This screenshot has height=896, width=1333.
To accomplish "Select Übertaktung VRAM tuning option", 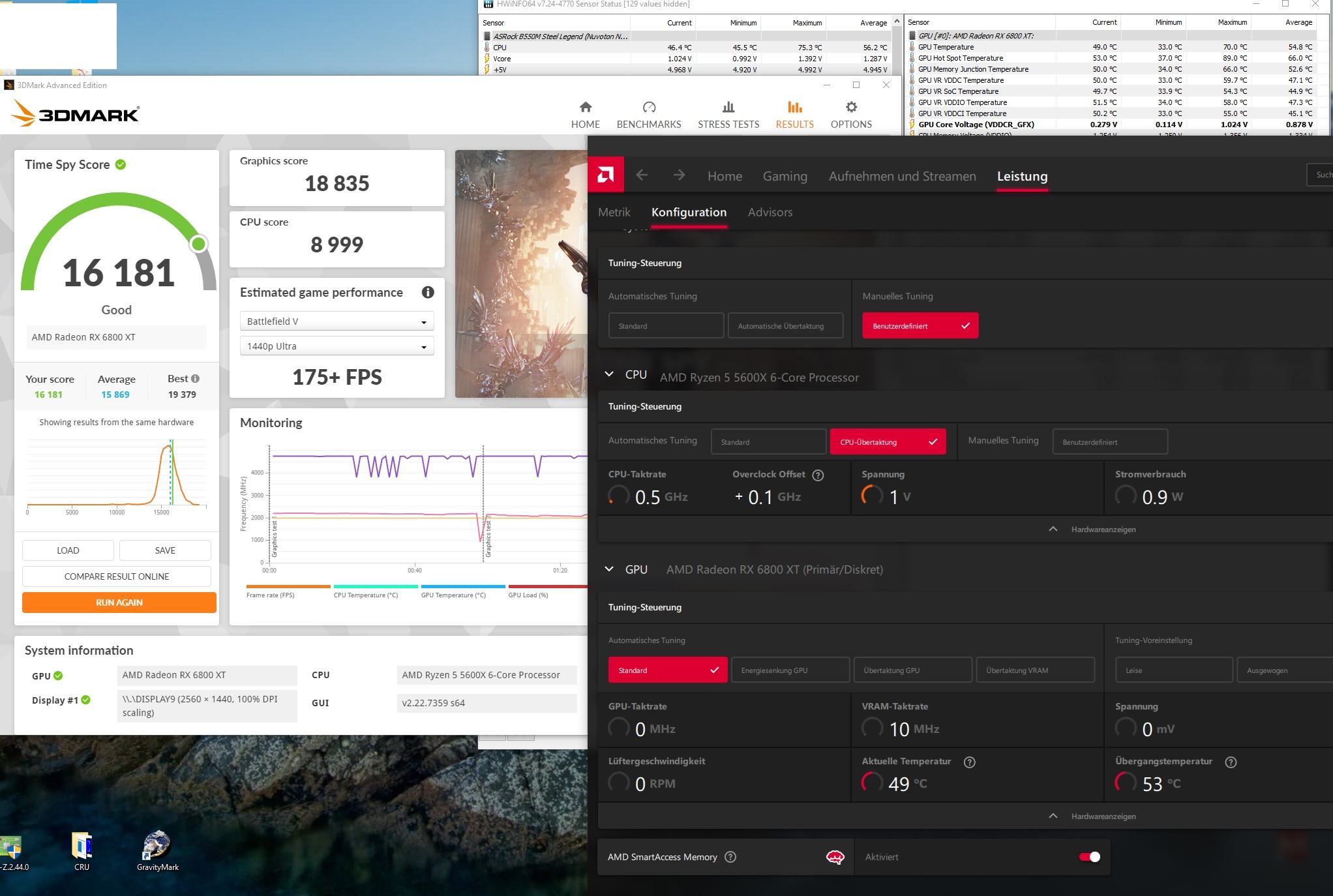I will 1036,670.
